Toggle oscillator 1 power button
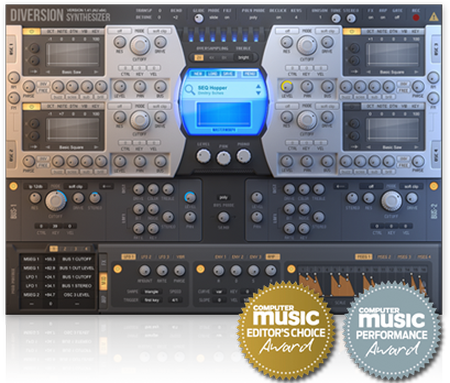 click(x=32, y=32)
